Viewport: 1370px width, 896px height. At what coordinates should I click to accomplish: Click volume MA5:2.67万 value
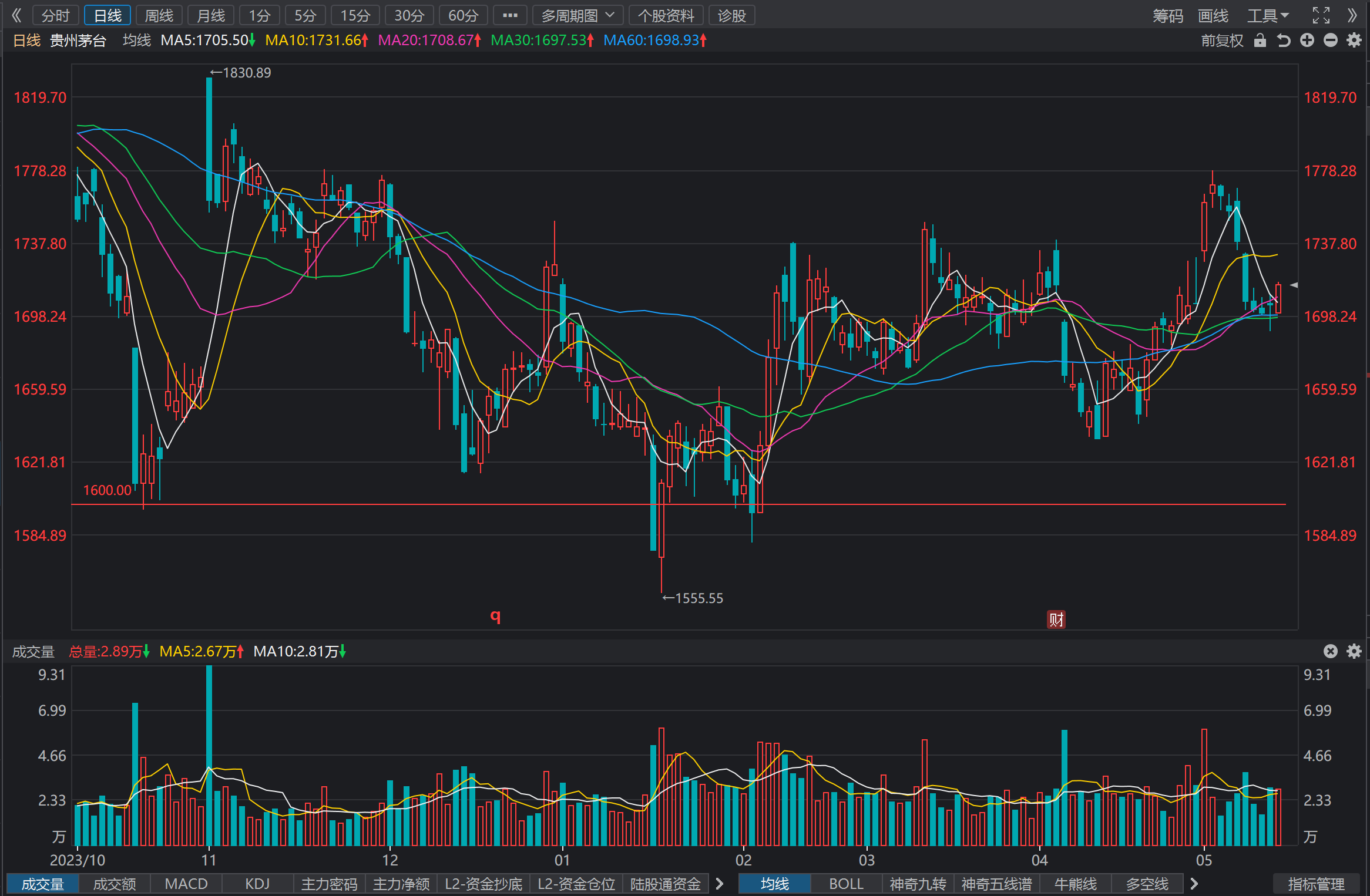[x=202, y=651]
